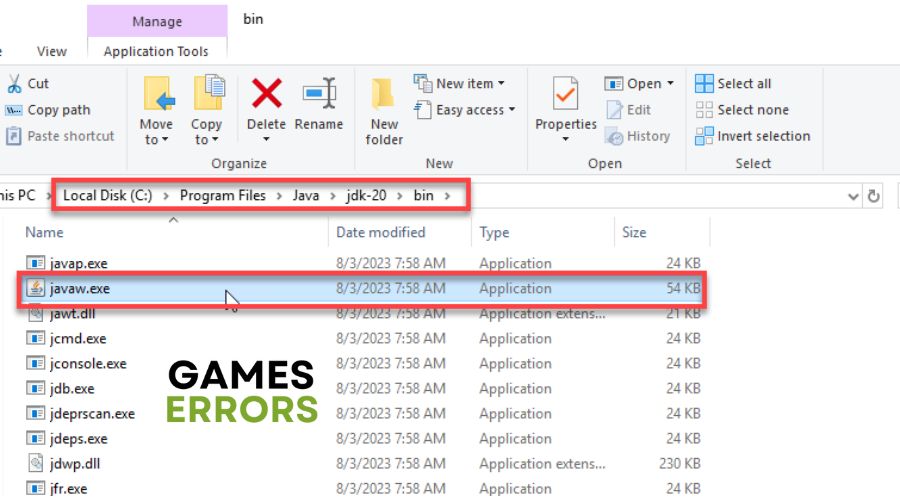Image resolution: width=900 pixels, height=500 pixels.
Task: Select the jdeprscan.exe file
Action: click(x=92, y=413)
